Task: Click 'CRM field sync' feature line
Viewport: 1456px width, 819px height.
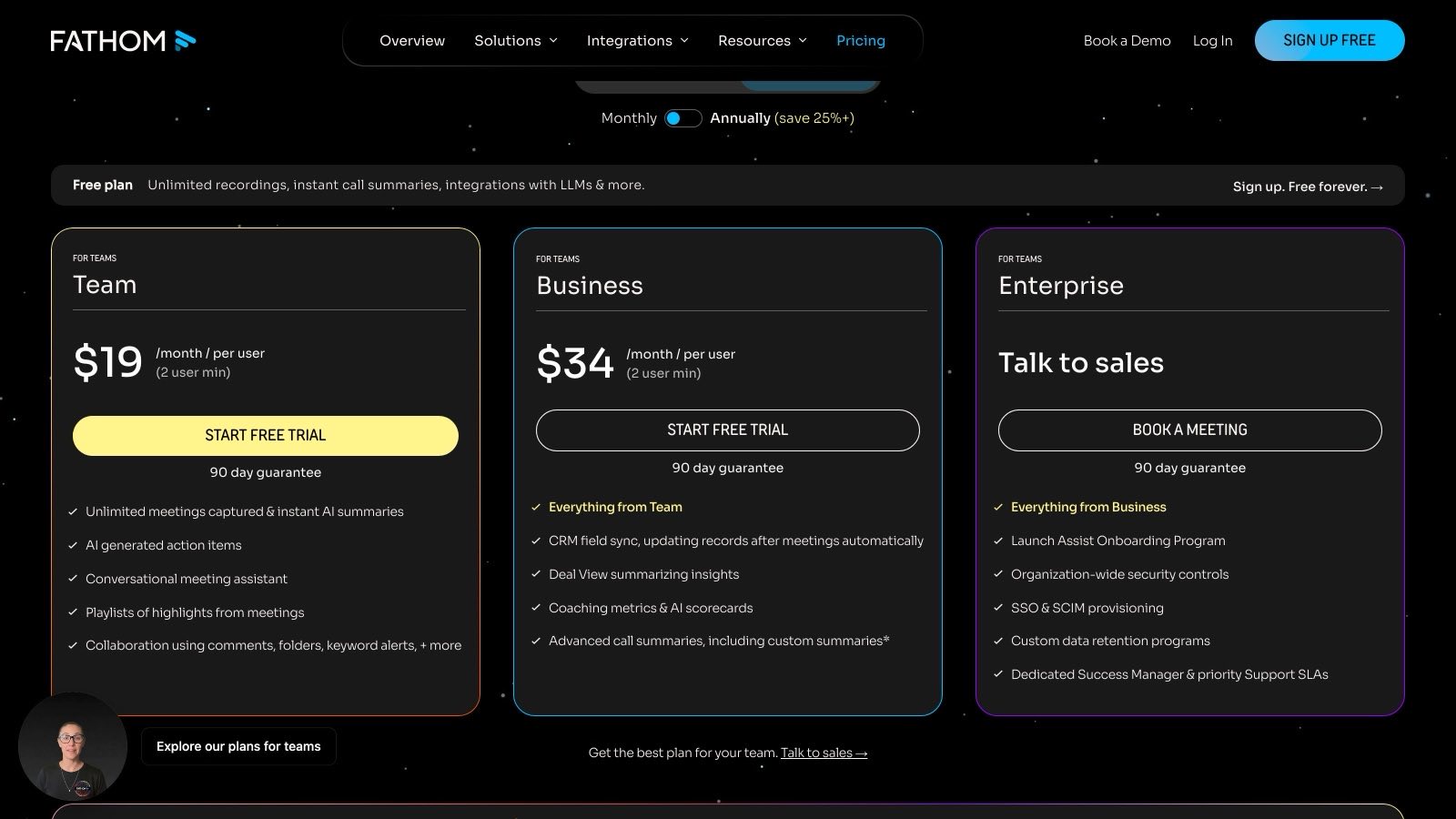Action: pos(736,541)
